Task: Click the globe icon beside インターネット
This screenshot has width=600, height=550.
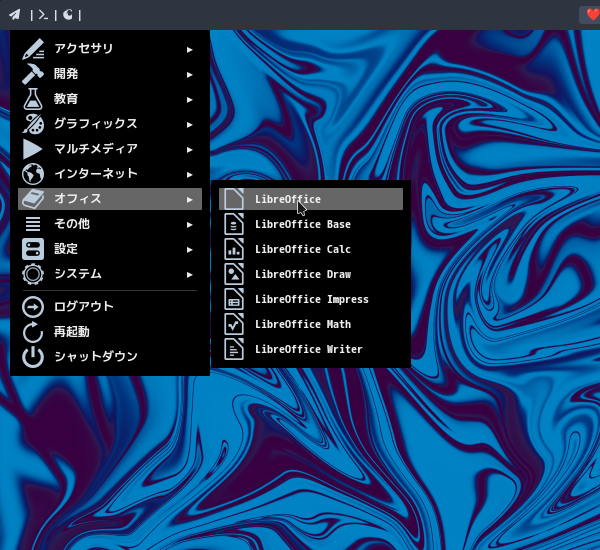Action: pyautogui.click(x=33, y=174)
